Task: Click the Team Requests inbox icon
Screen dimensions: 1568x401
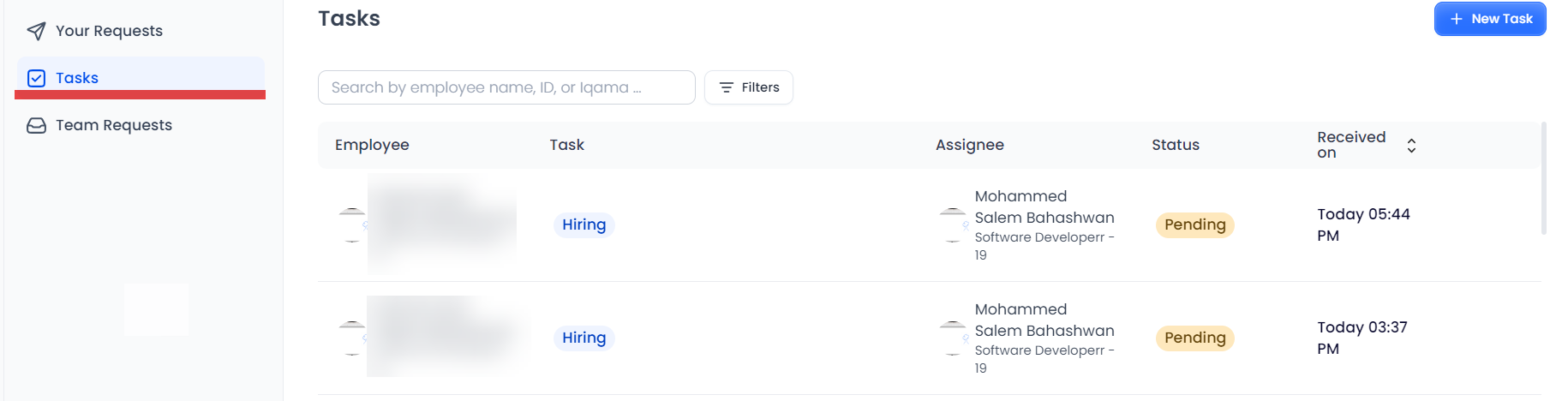Action: point(36,126)
